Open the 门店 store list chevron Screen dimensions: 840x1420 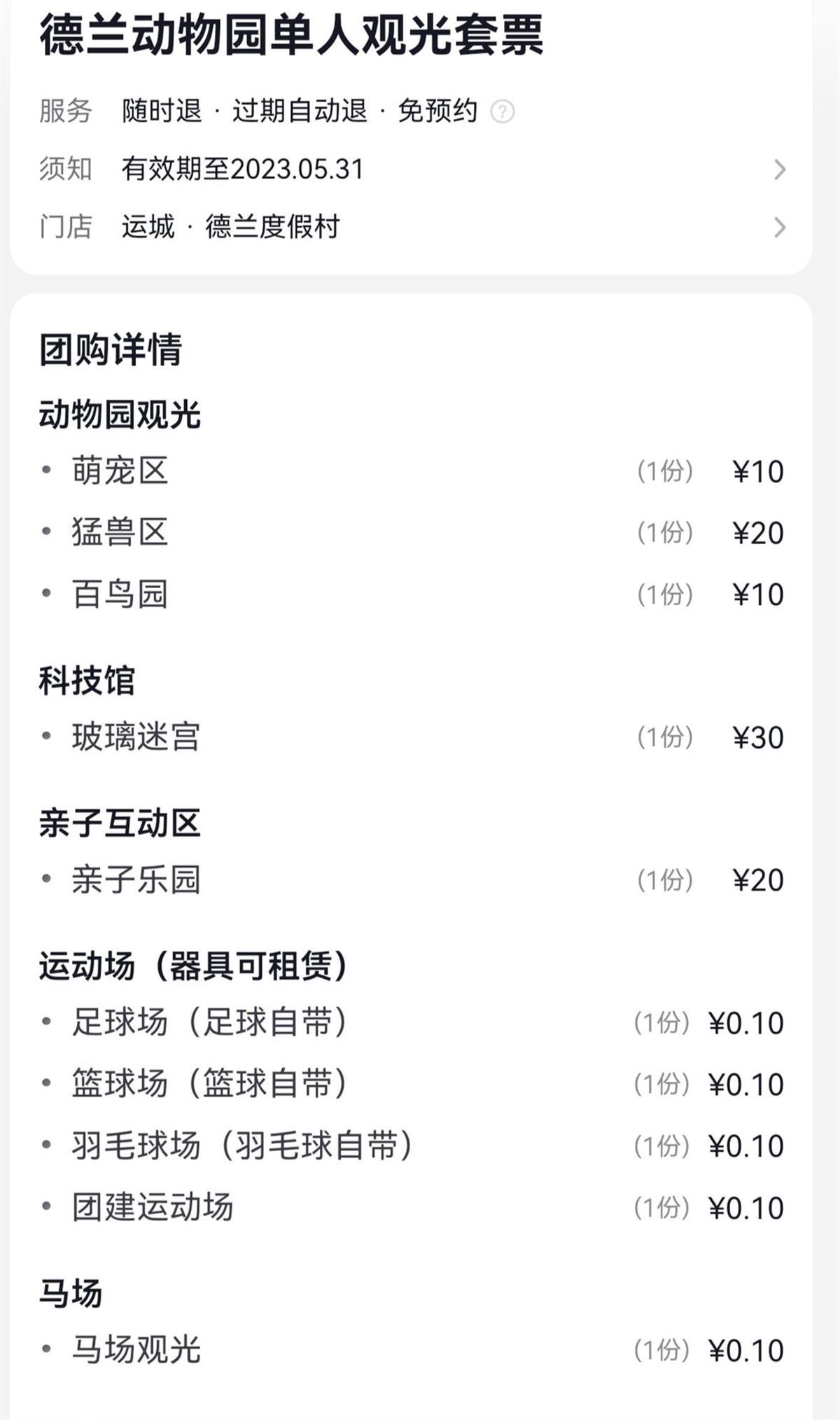[x=779, y=228]
